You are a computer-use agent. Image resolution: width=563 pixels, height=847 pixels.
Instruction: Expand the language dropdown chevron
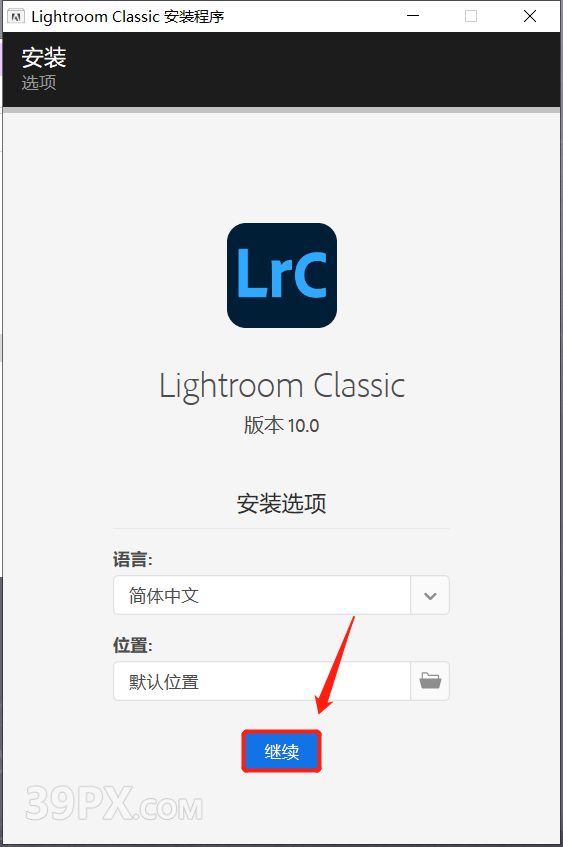point(430,595)
